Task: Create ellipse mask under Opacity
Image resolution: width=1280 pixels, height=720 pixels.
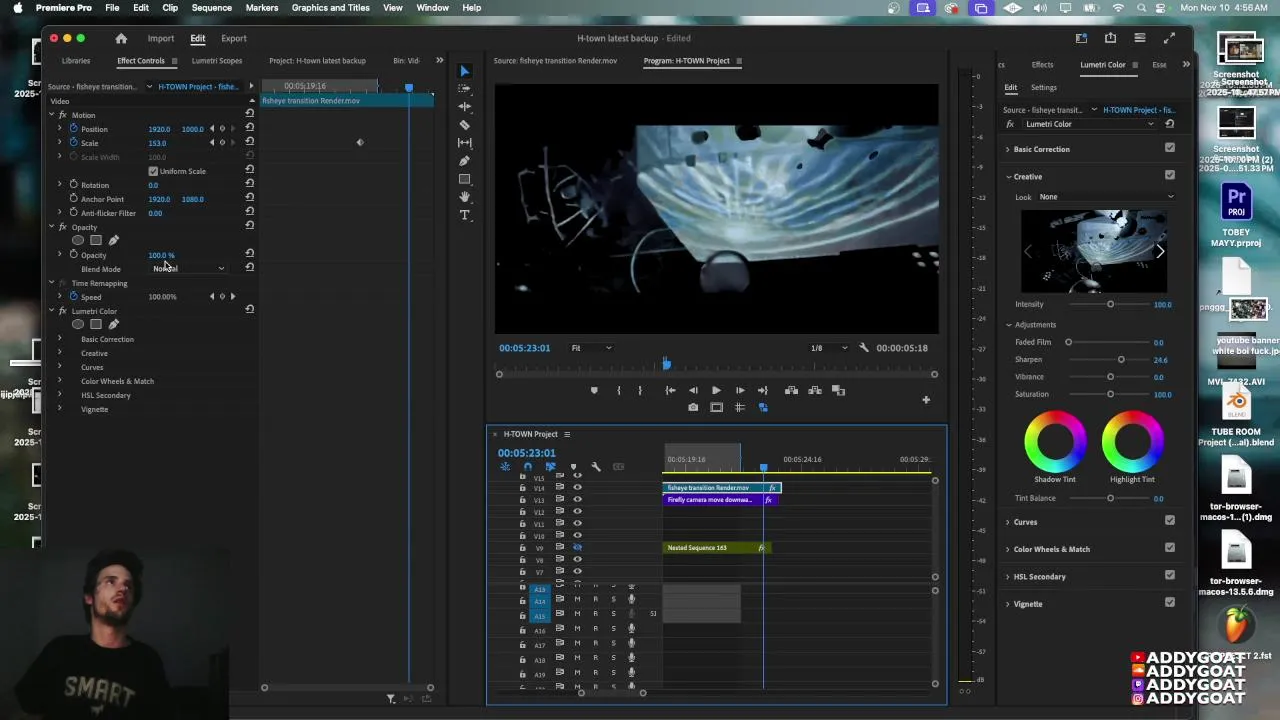Action: coord(78,240)
